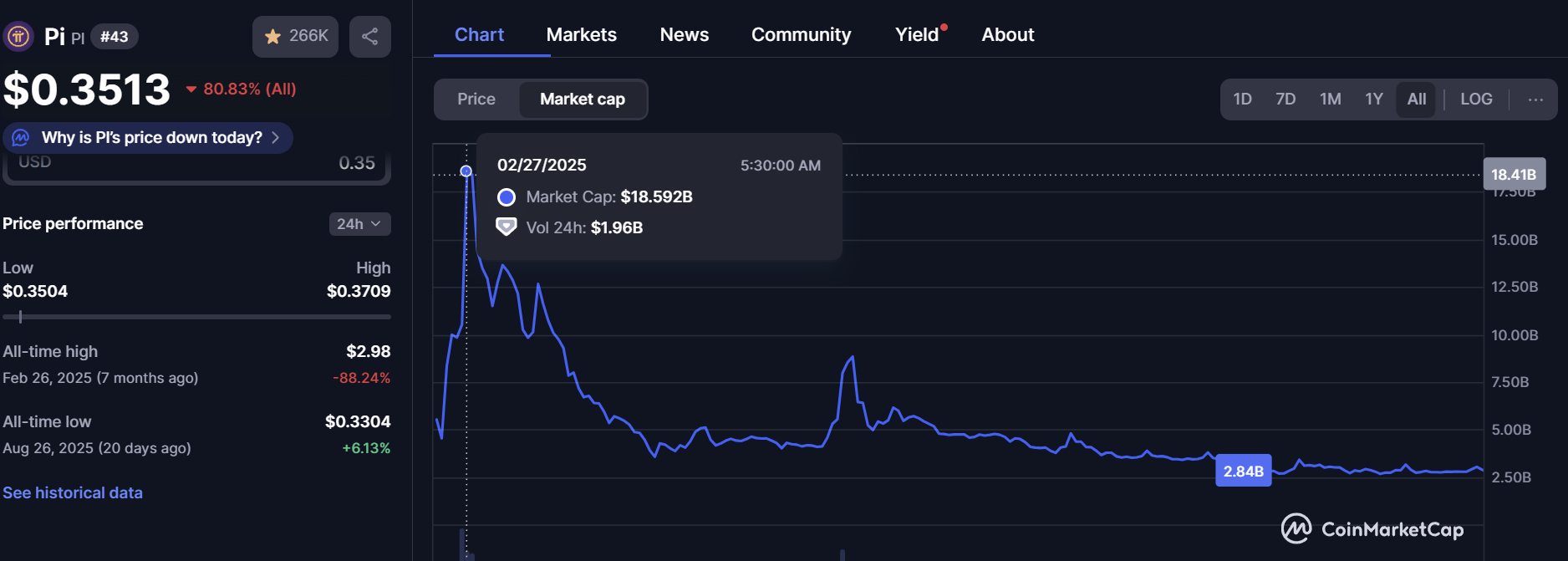The height and width of the screenshot is (561, 1568).
Task: Click the Vol 24h $1.96B tooltip value
Action: click(617, 227)
